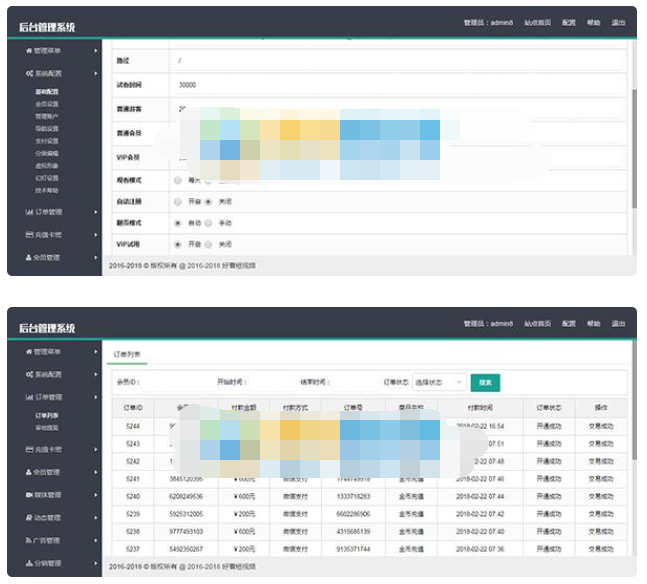Expand 会员管理 arrow in config window
Image resolution: width=647 pixels, height=584 pixels.
point(96,258)
